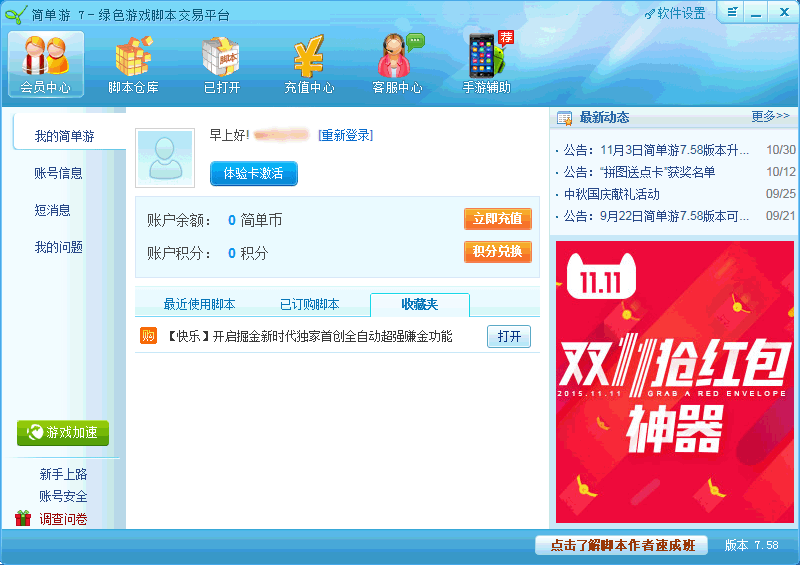Click the user avatar placeholder
The height and width of the screenshot is (565, 800).
[165, 158]
